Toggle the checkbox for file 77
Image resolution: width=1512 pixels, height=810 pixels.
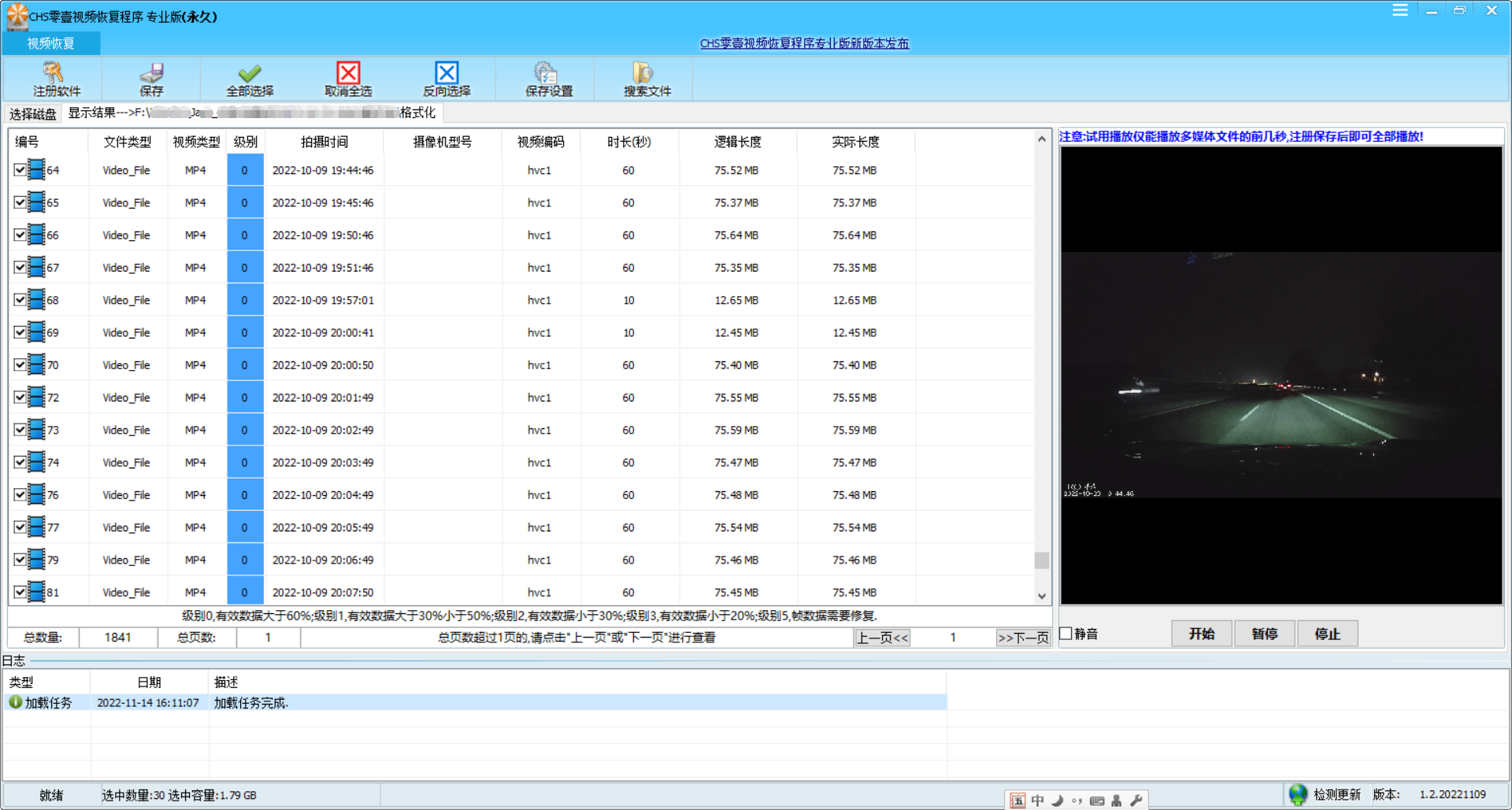20,527
